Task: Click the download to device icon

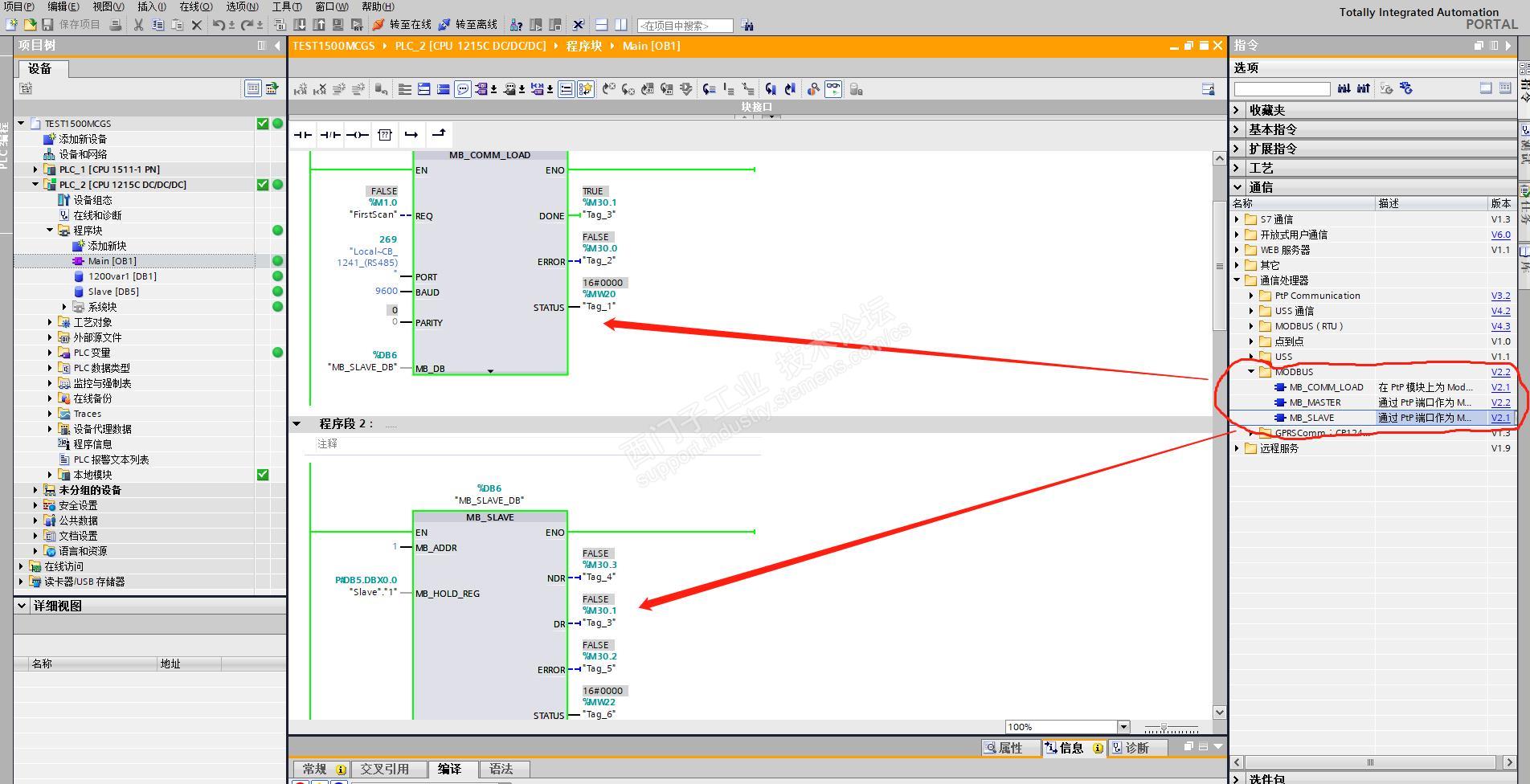Action: pyautogui.click(x=299, y=25)
